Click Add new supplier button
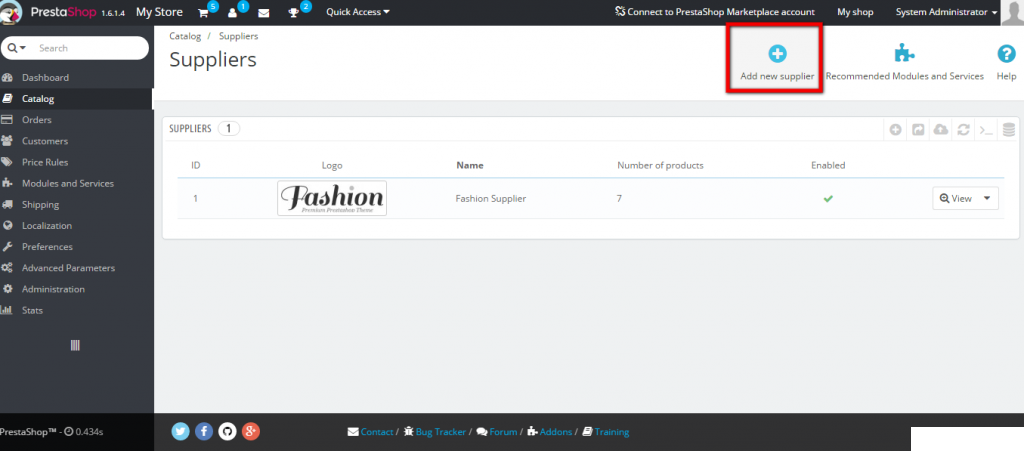This screenshot has height=451, width=1024. pyautogui.click(x=777, y=63)
